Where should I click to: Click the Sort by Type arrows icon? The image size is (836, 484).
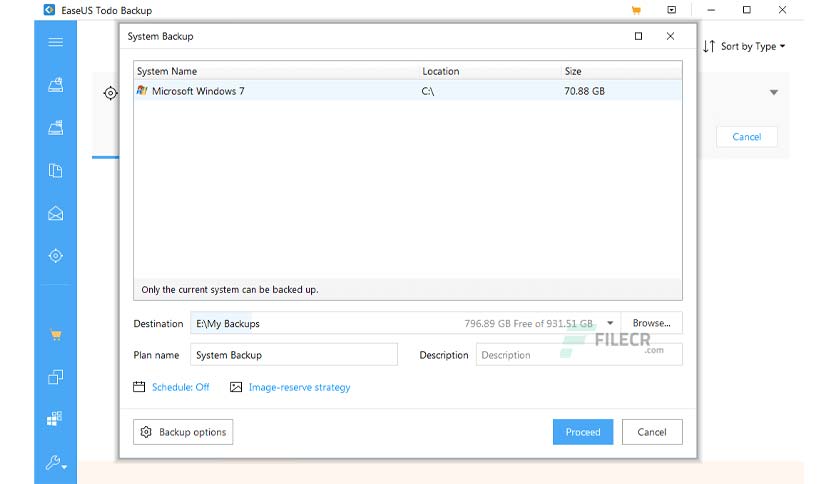coord(709,46)
